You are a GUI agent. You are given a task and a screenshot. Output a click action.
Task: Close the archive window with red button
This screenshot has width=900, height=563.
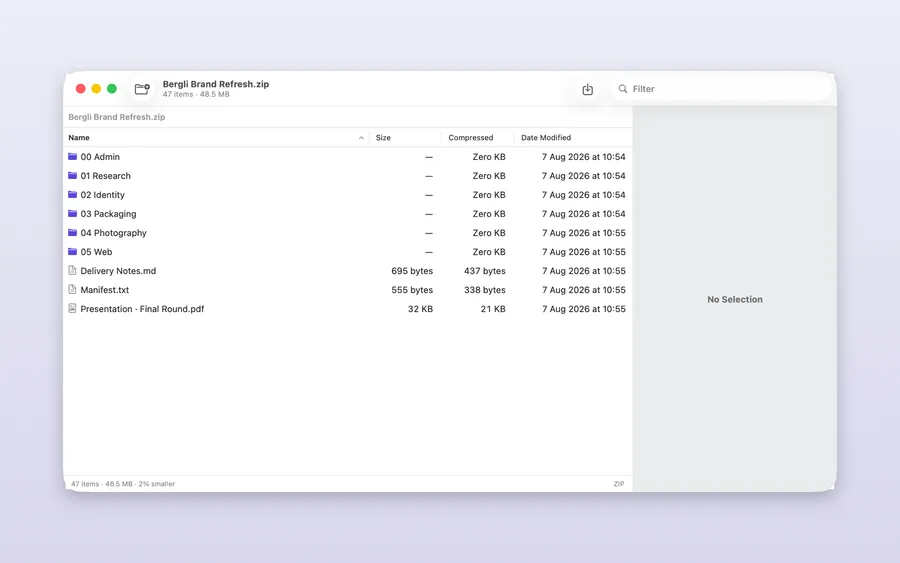pyautogui.click(x=80, y=88)
